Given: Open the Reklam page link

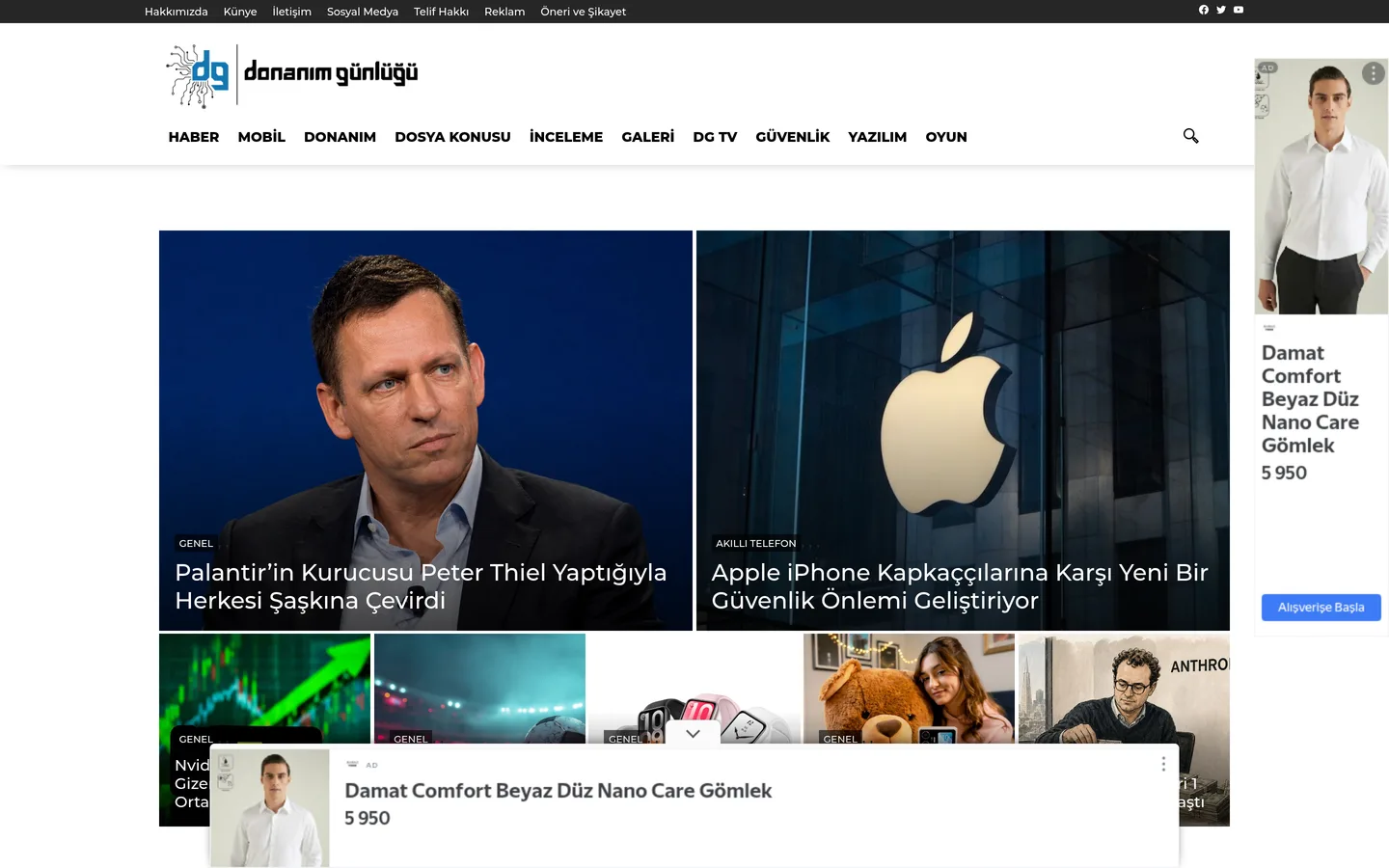Looking at the screenshot, I should tap(504, 12).
